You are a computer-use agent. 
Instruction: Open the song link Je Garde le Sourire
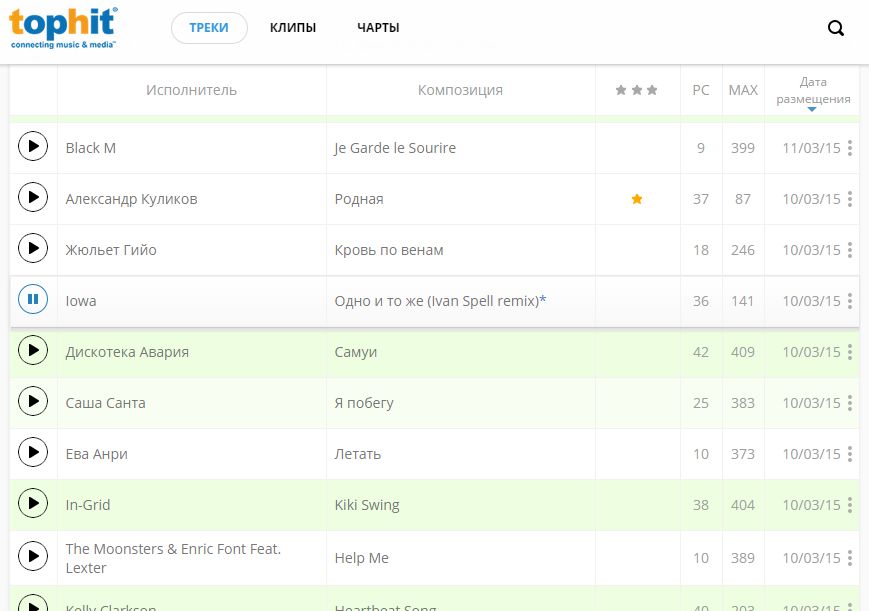395,148
